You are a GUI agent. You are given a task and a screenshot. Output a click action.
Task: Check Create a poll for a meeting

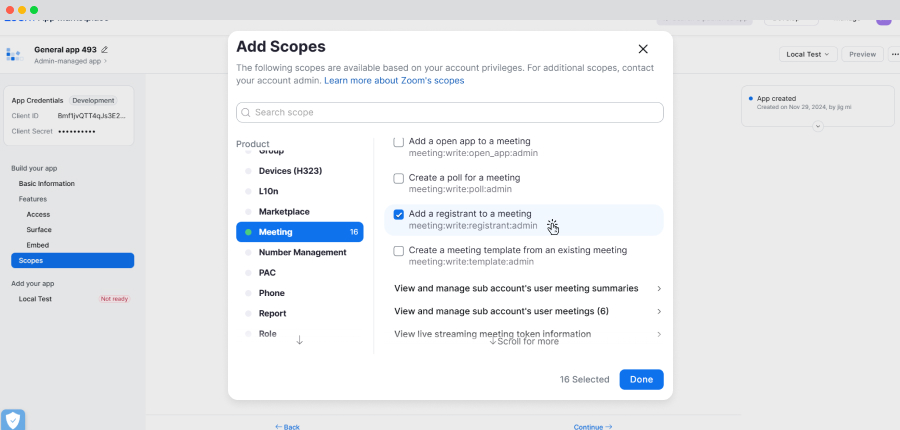398,179
